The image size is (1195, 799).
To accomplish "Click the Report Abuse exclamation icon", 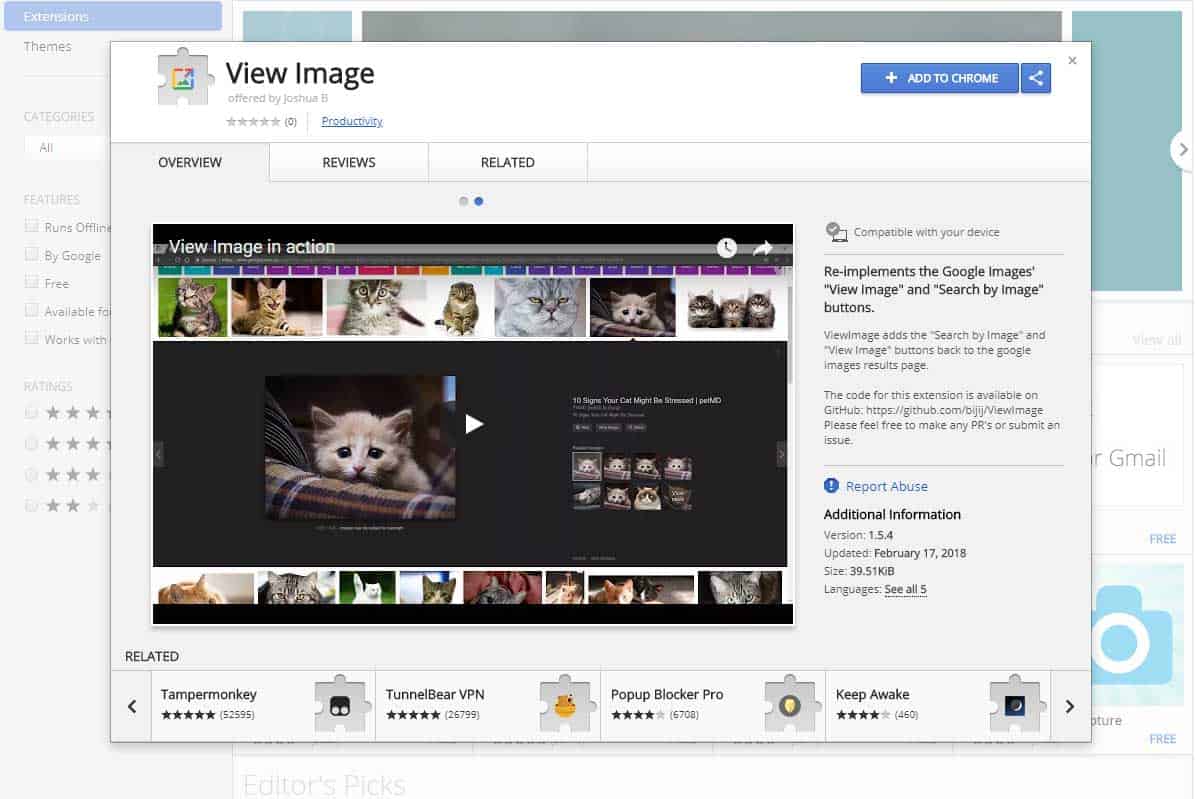I will [831, 486].
